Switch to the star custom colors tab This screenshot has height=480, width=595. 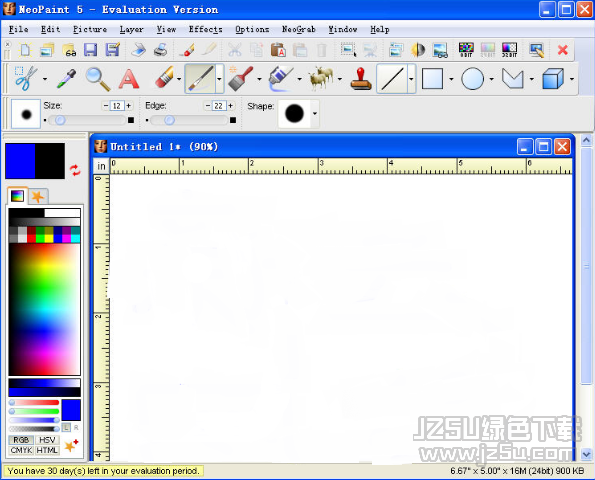click(38, 196)
